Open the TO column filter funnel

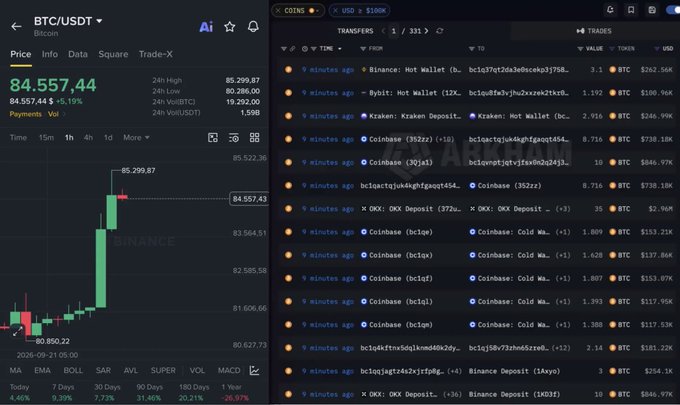(471, 49)
